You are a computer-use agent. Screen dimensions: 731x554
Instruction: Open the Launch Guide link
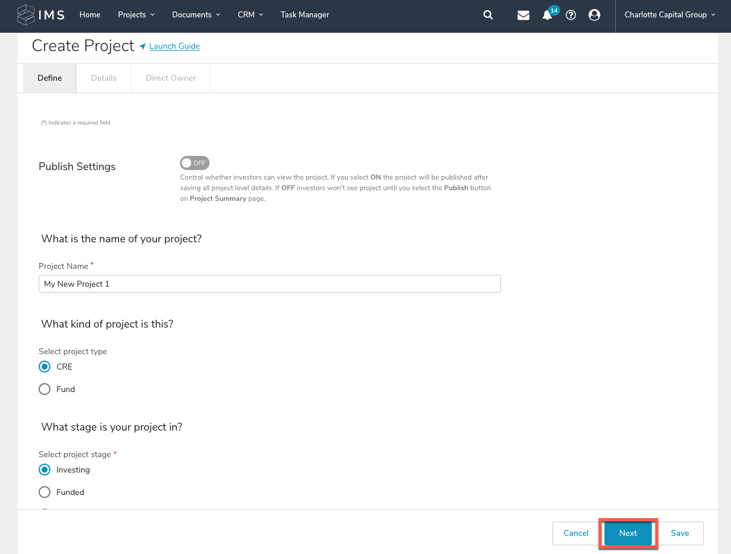(x=174, y=46)
